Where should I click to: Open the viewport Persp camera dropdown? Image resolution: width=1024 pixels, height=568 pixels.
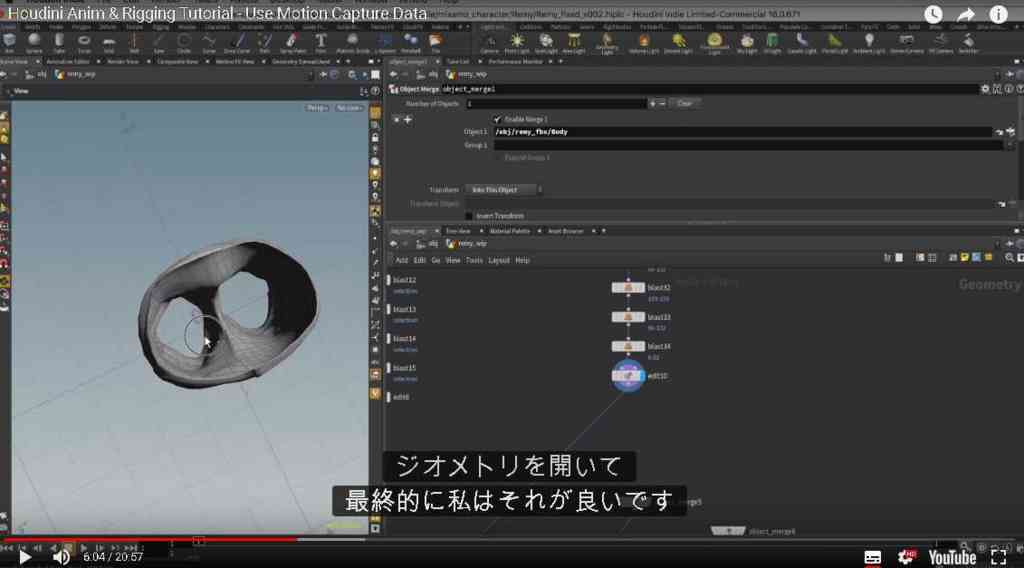click(x=317, y=108)
